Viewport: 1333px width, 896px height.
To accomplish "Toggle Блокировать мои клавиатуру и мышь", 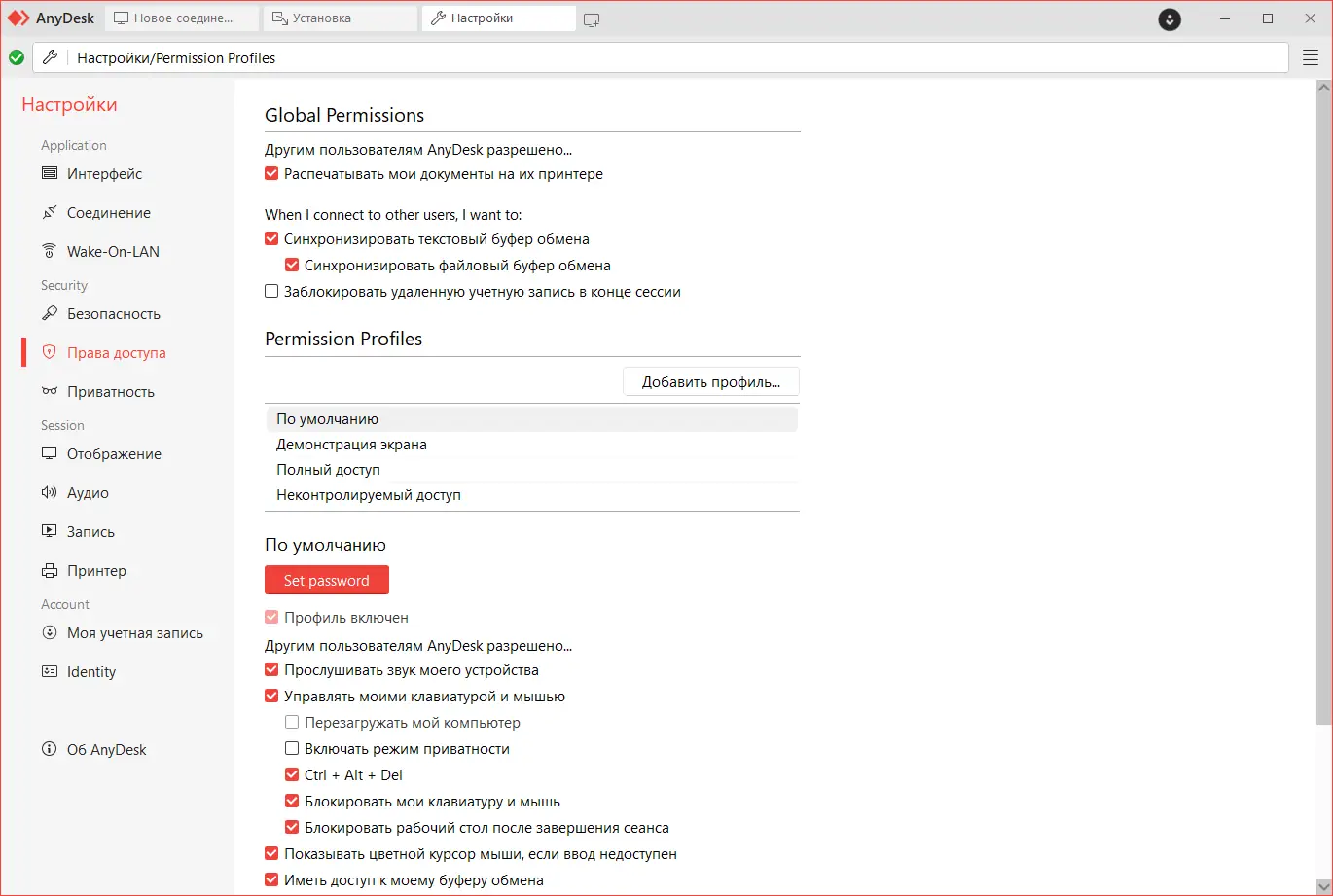I will click(x=292, y=802).
